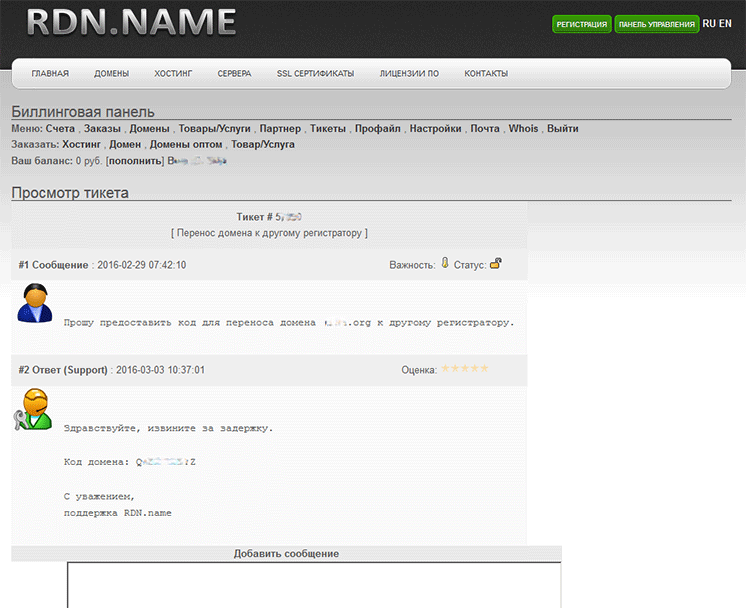
Task: Open the Домены nav item
Action: (111, 73)
